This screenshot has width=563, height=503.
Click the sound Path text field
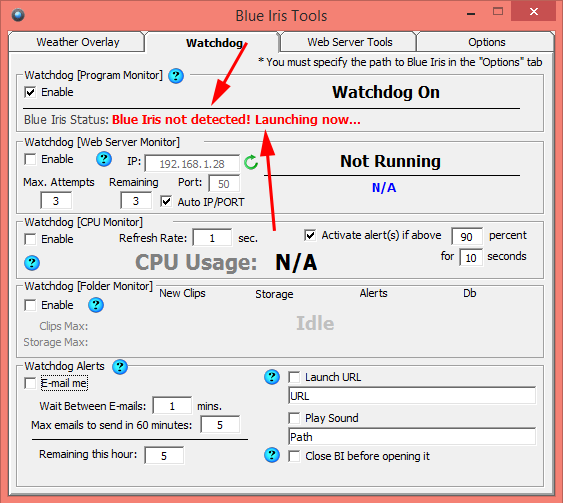(412, 437)
